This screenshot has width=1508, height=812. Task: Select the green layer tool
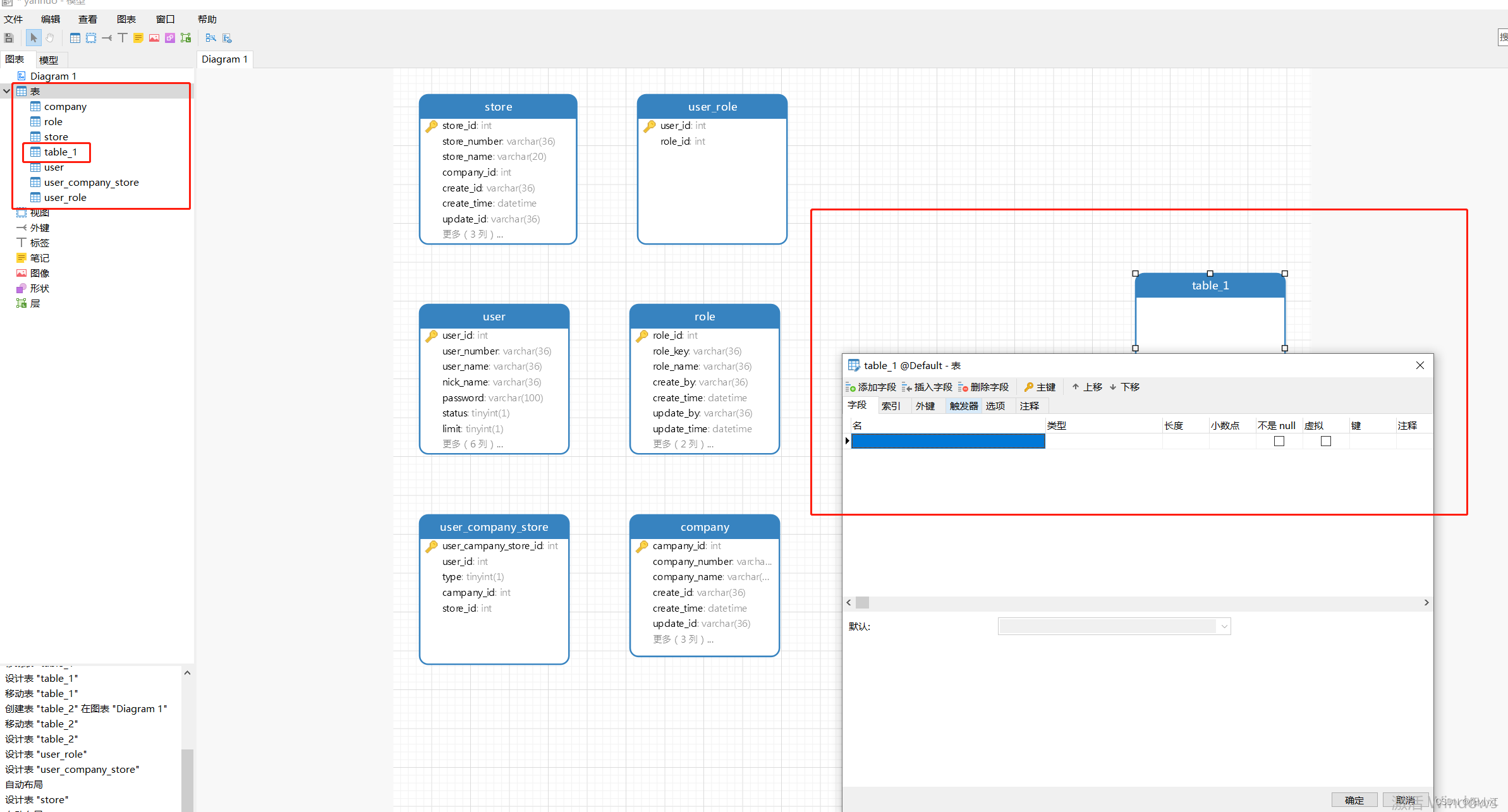pyautogui.click(x=186, y=38)
